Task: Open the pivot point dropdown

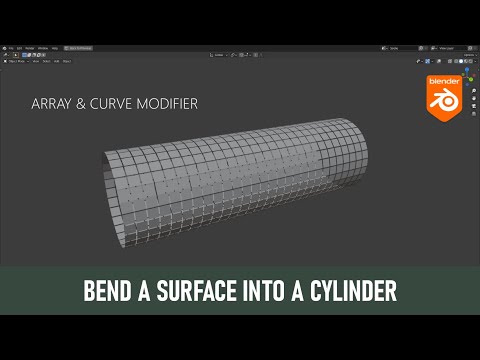Action: tap(234, 55)
